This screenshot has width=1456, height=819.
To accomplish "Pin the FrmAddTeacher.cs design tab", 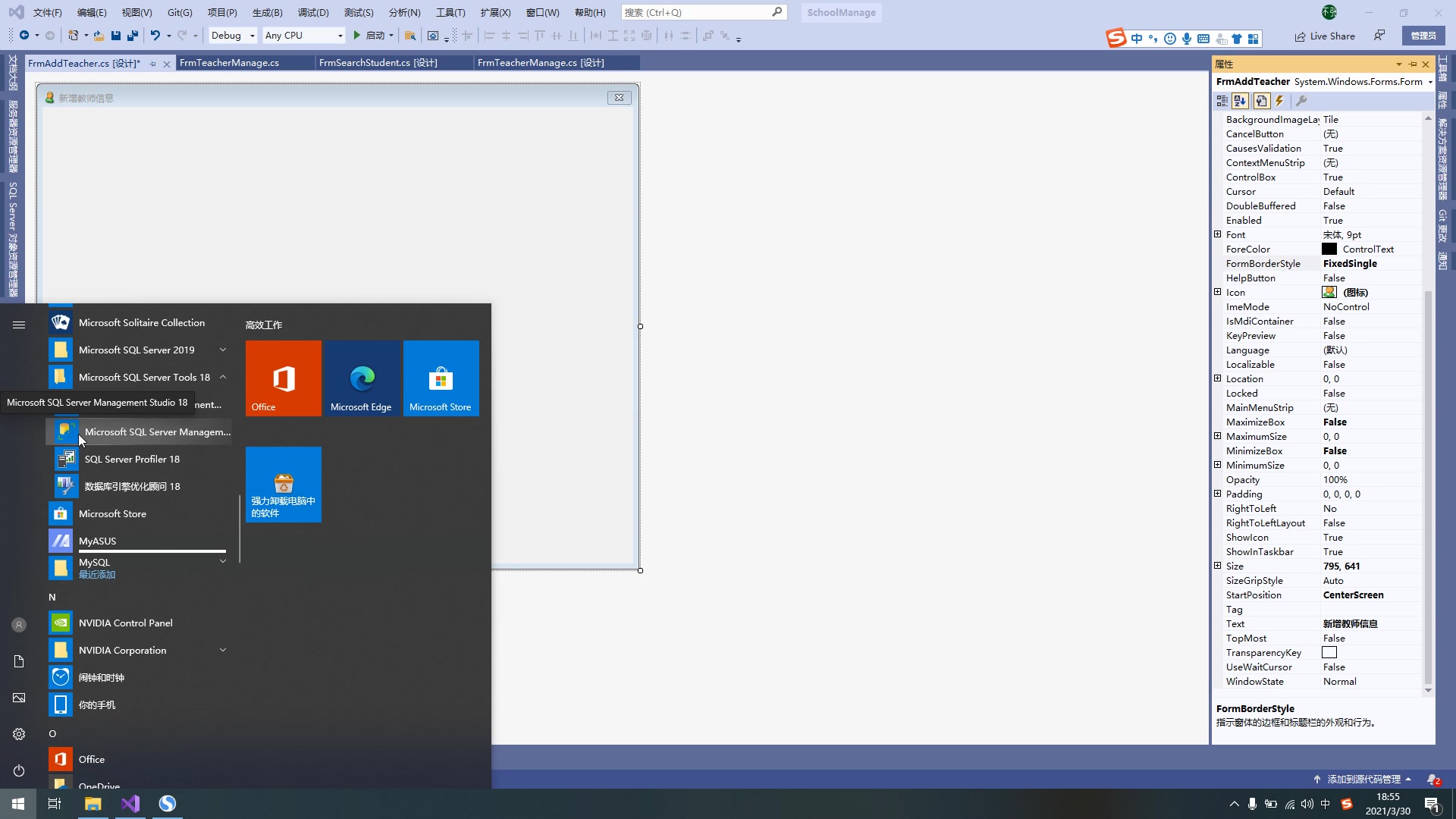I will 153,64.
